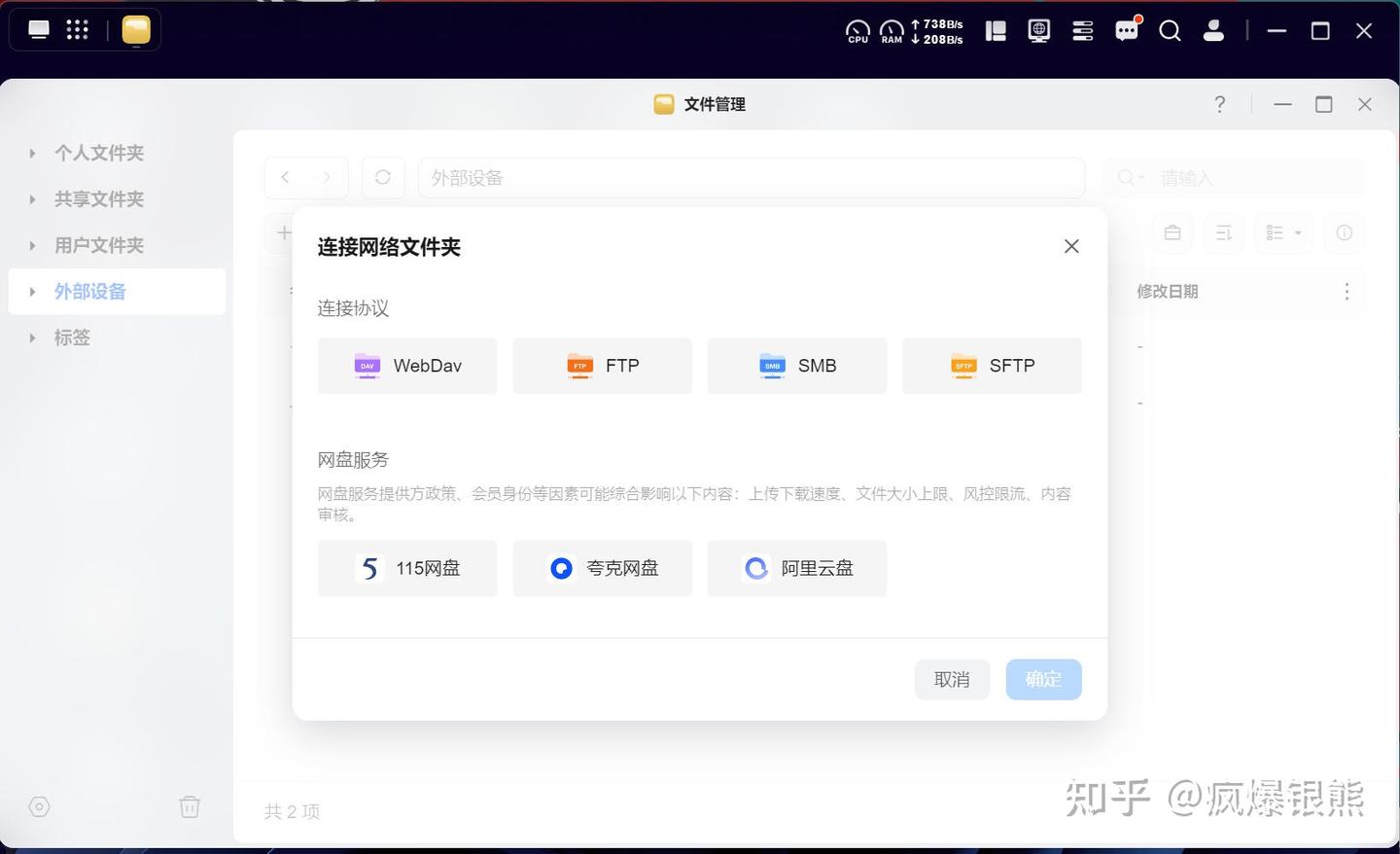Image resolution: width=1400 pixels, height=854 pixels.
Task: Choose the 115网盘 cloud drive service
Action: point(407,568)
